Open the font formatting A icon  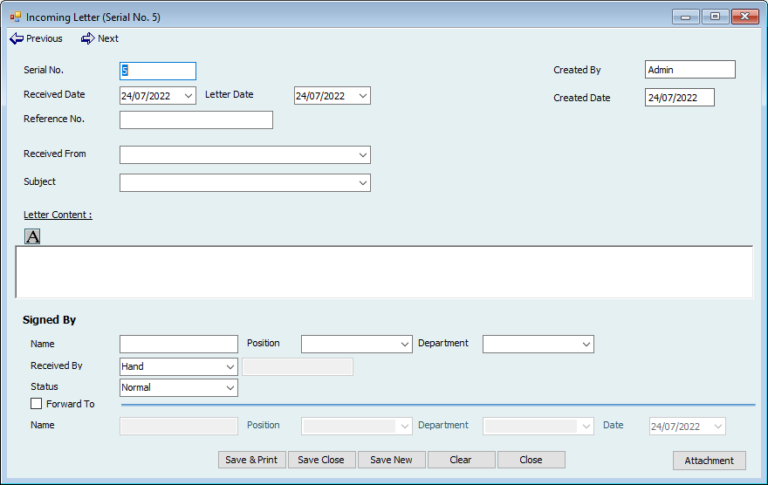pos(32,237)
